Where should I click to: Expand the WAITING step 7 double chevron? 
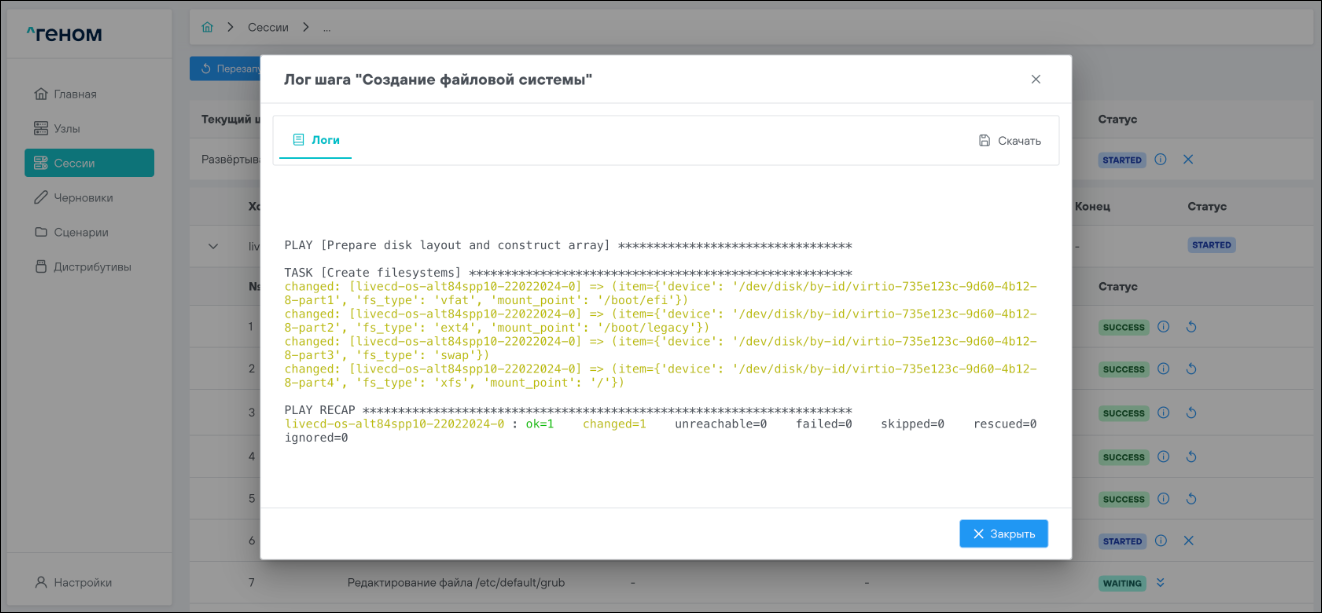[x=1161, y=583]
